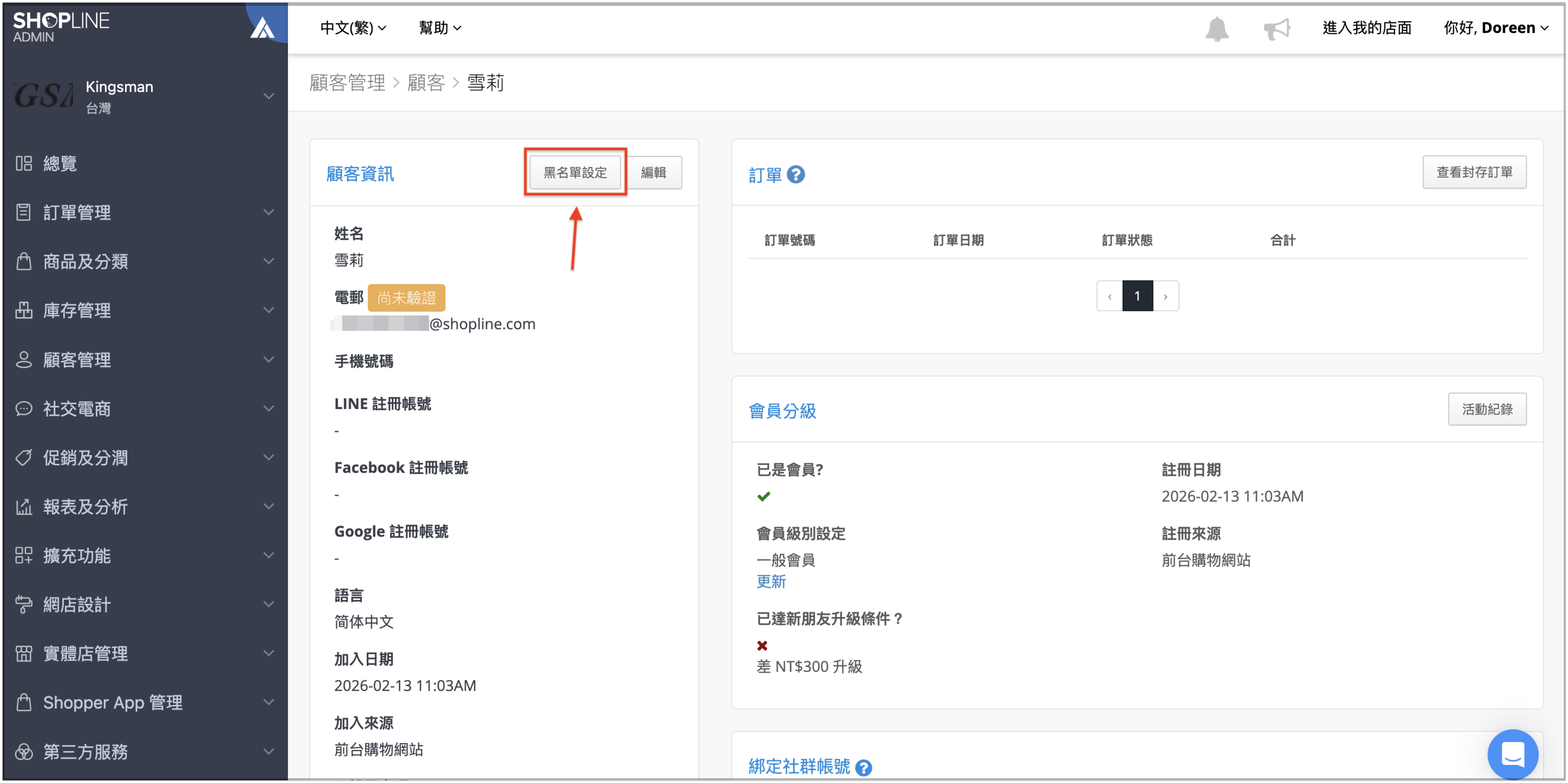
Task: Click the 訂單號碼 column header
Action: point(790,240)
